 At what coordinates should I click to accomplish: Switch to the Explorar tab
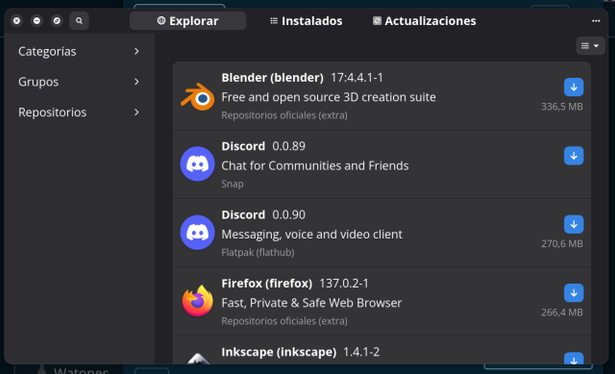click(x=188, y=21)
